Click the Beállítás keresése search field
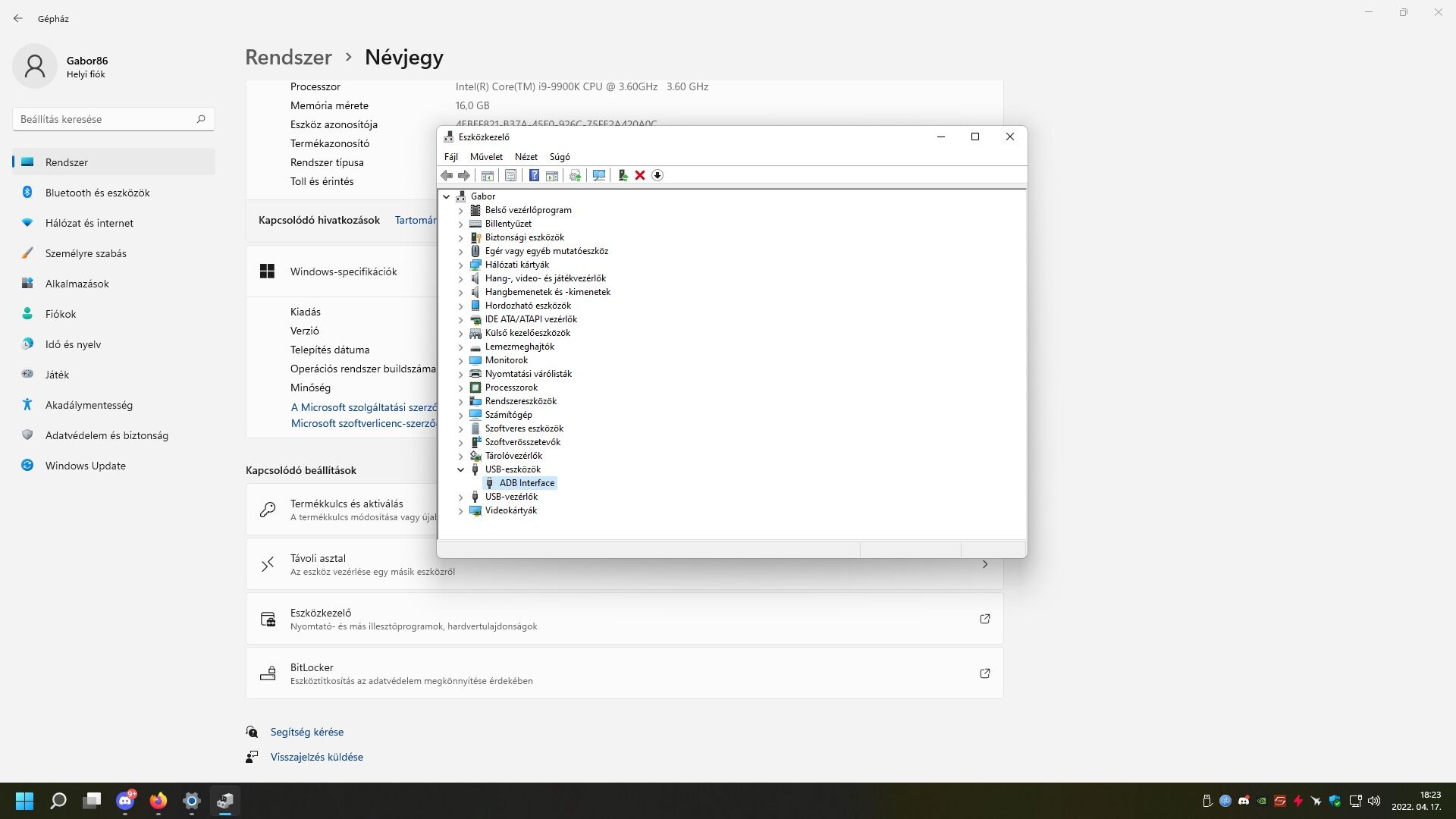This screenshot has width=1456, height=819. pyautogui.click(x=106, y=119)
